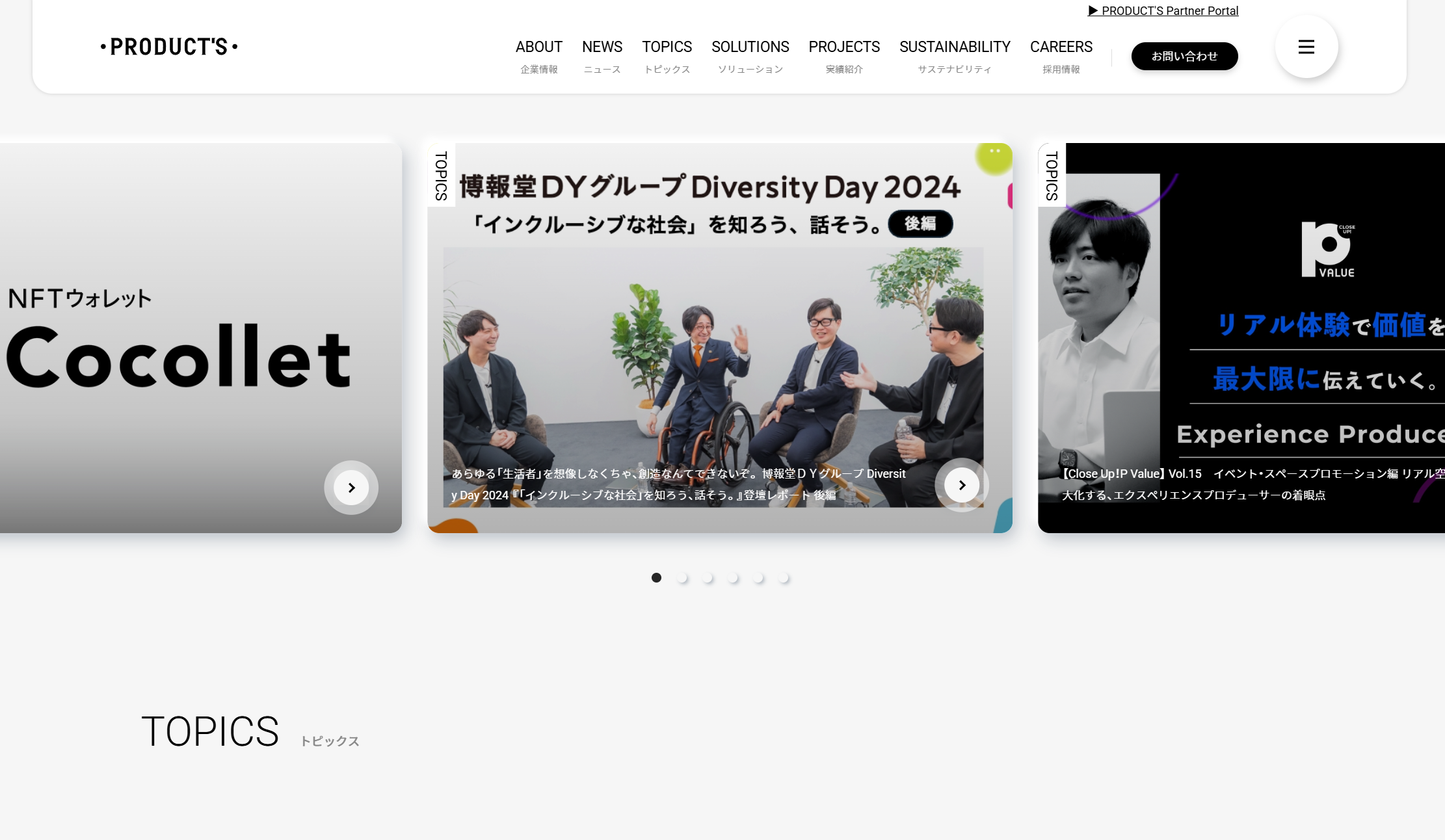Open the NFT Cocollet slide
Image resolution: width=1445 pixels, height=840 pixels.
tap(201, 338)
